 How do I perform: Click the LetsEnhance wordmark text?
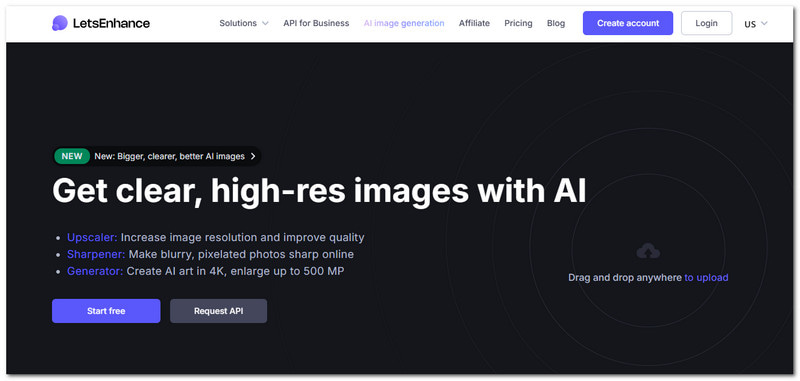pos(111,23)
